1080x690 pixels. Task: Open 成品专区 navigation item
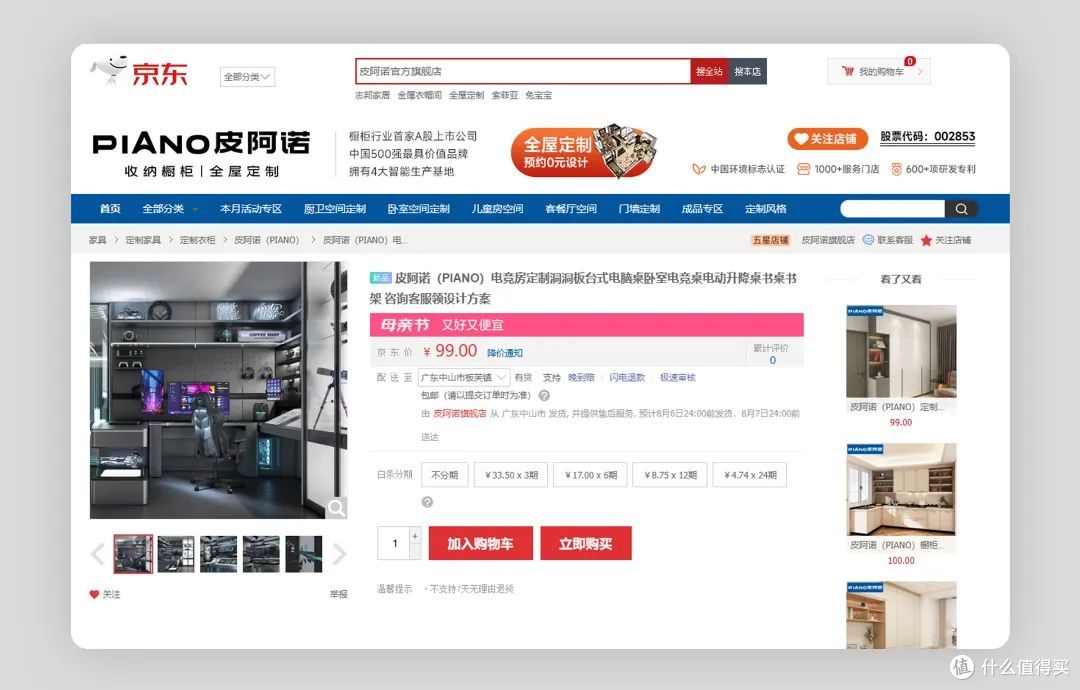pyautogui.click(x=703, y=209)
